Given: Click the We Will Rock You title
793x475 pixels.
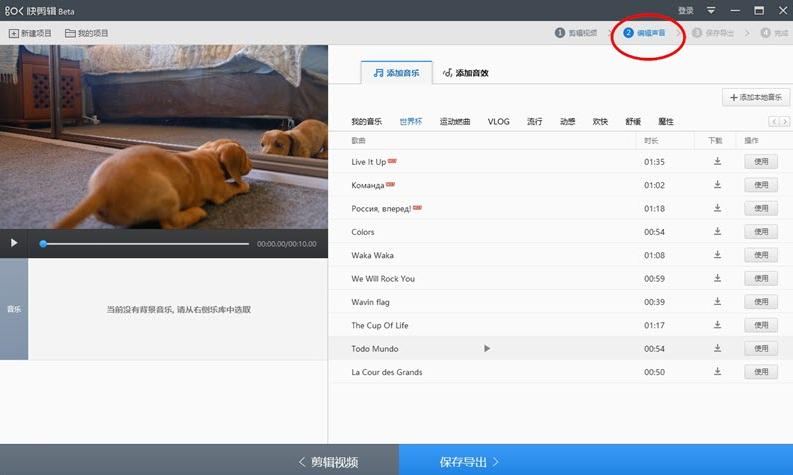Looking at the screenshot, I should tap(383, 279).
